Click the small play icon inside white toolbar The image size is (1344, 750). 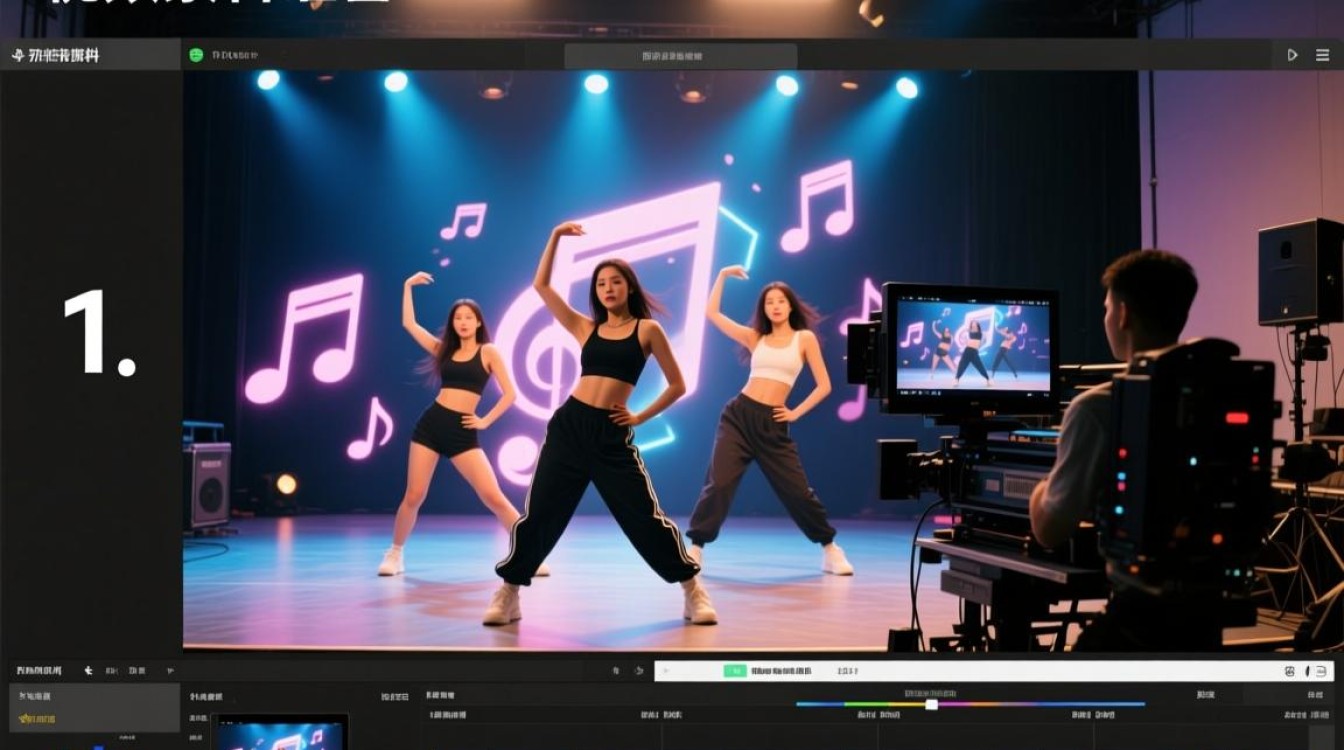pyautogui.click(x=666, y=671)
